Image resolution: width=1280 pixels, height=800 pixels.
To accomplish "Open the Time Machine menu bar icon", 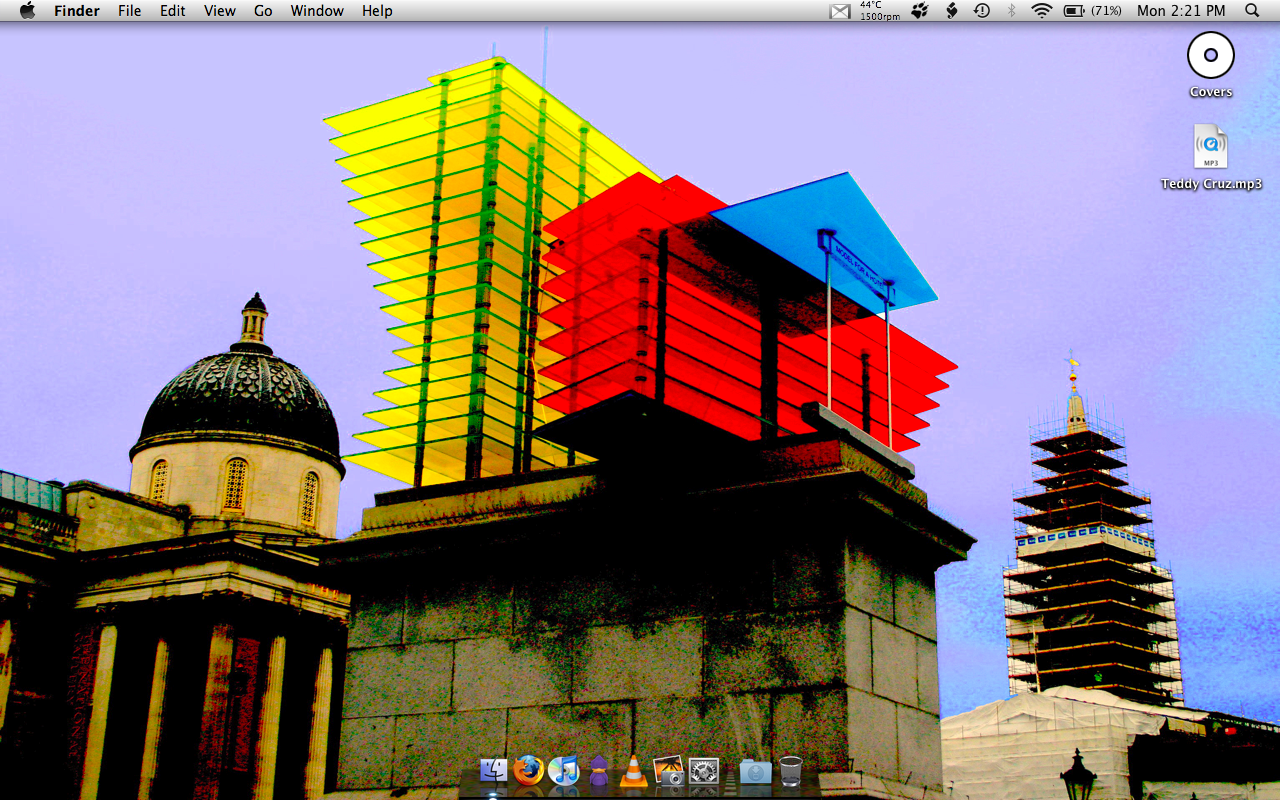I will coord(982,11).
